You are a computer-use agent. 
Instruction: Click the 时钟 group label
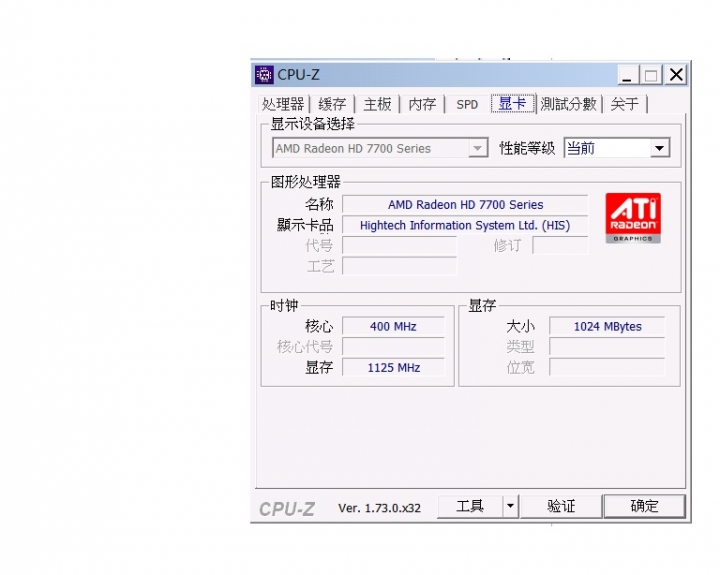[x=284, y=305]
